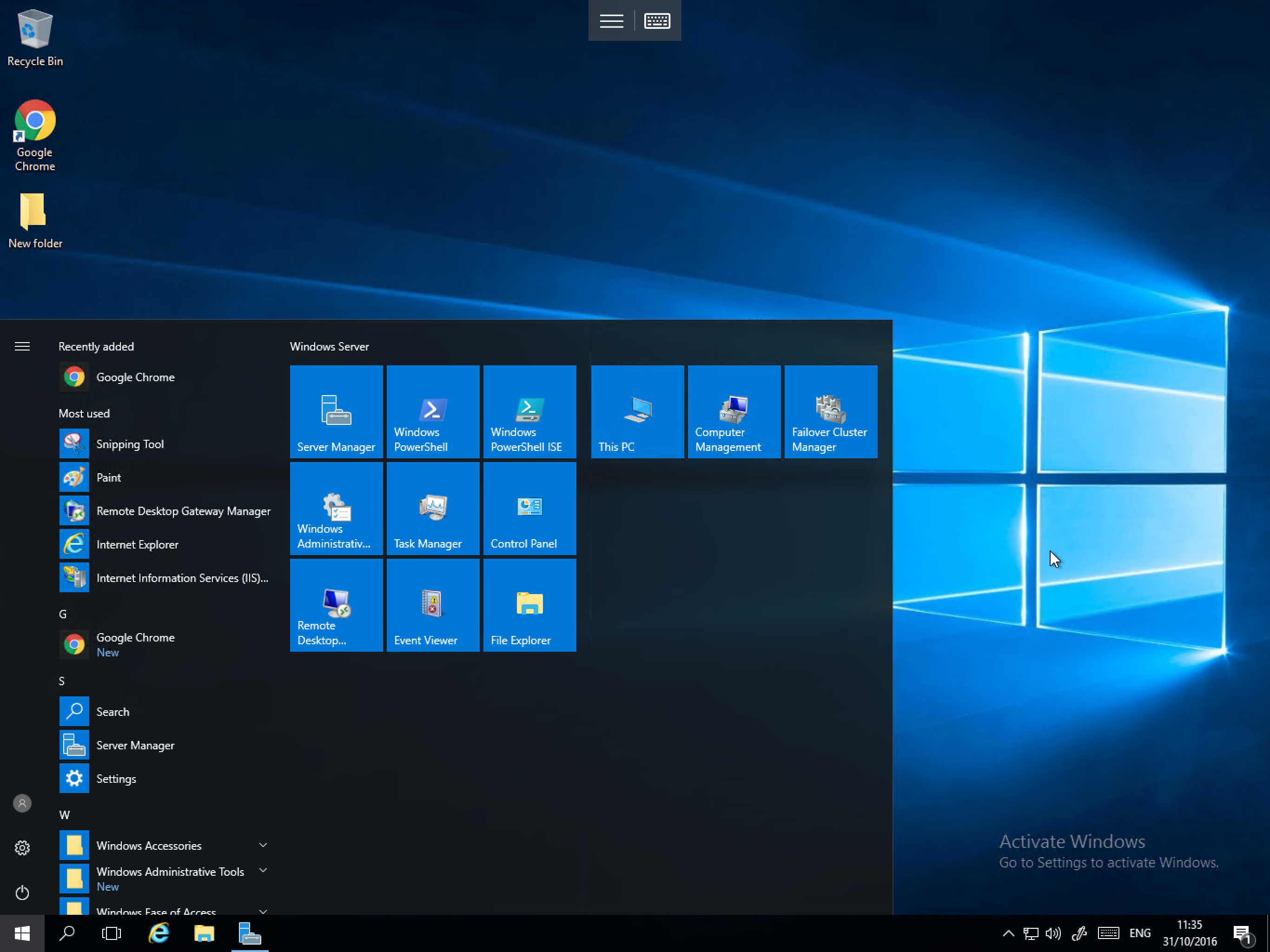Open the clock showing 11:35
Image resolution: width=1270 pixels, height=952 pixels.
1190,933
